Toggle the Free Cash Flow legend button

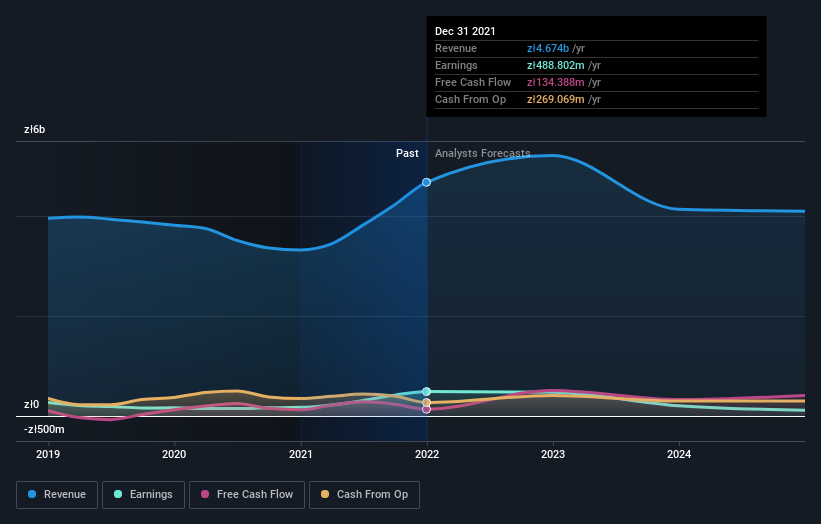247,495
